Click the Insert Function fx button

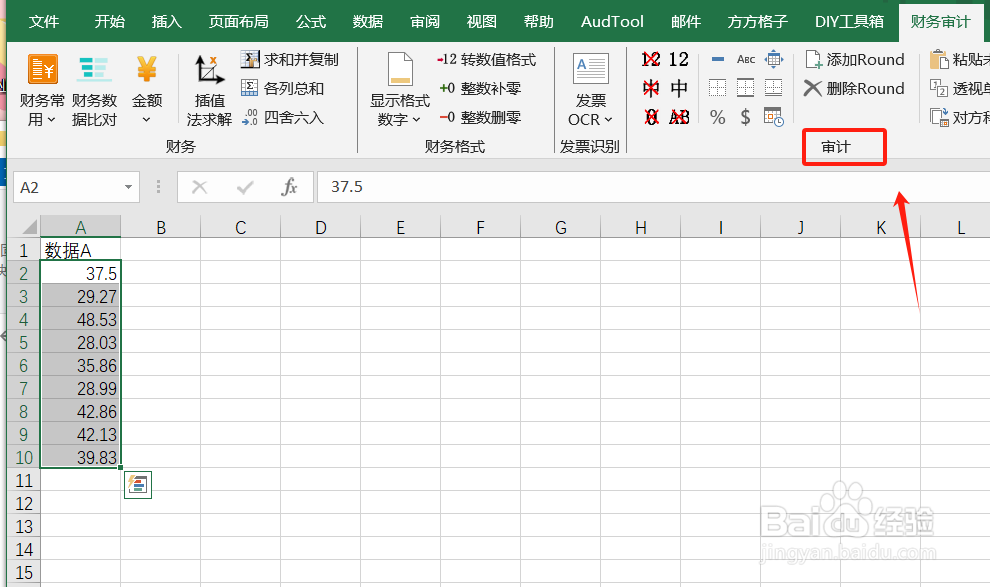tap(289, 187)
